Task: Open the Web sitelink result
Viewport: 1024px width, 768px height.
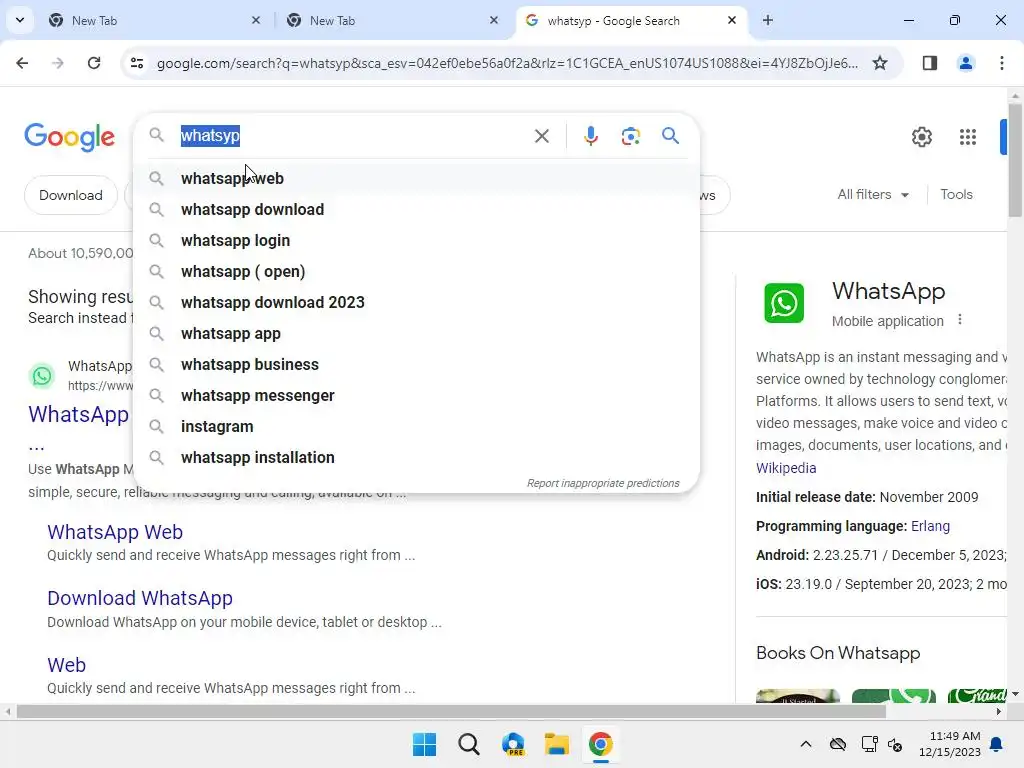Action: 67,665
